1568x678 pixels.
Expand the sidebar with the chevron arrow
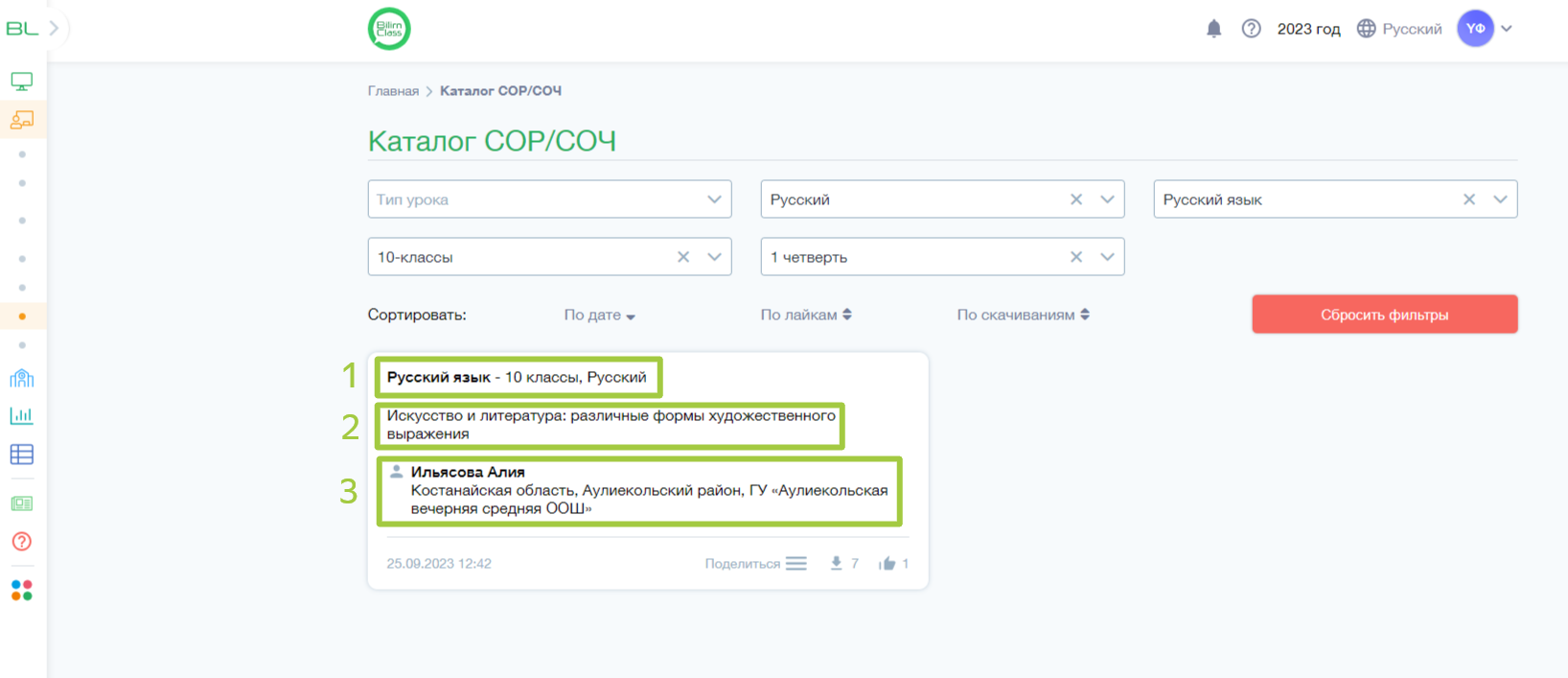click(55, 29)
